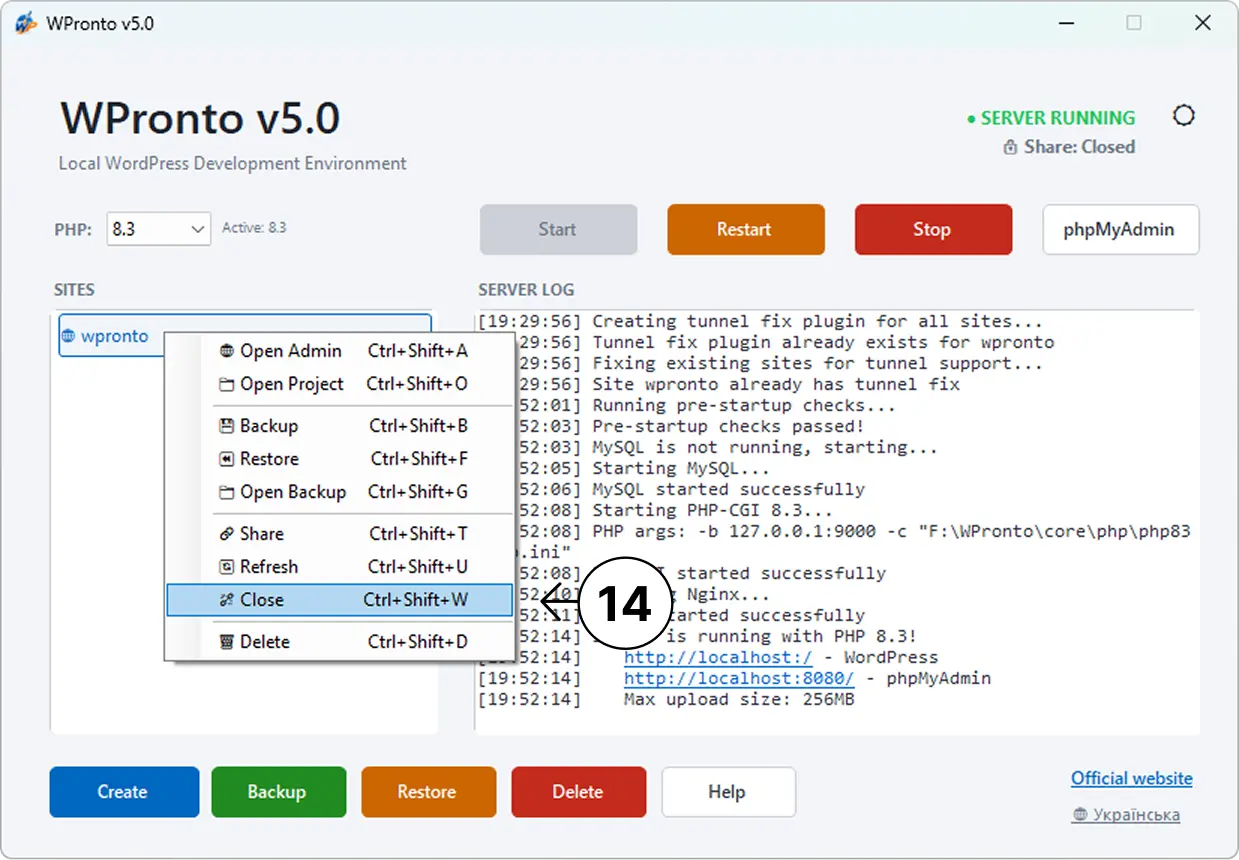This screenshot has width=1239, height=860.
Task: Click the theme toggle circle icon
Action: pos(1184,116)
